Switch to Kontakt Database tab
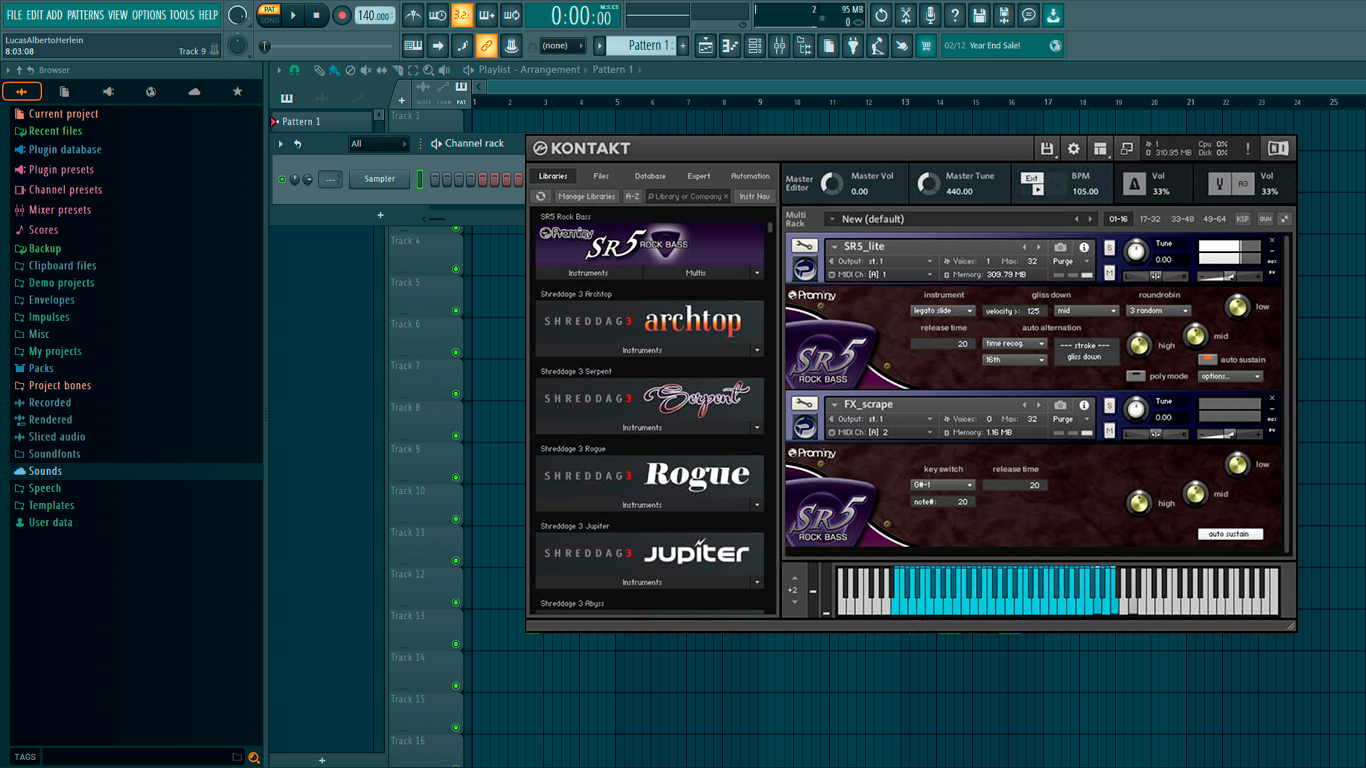The width and height of the screenshot is (1366, 768). point(650,176)
